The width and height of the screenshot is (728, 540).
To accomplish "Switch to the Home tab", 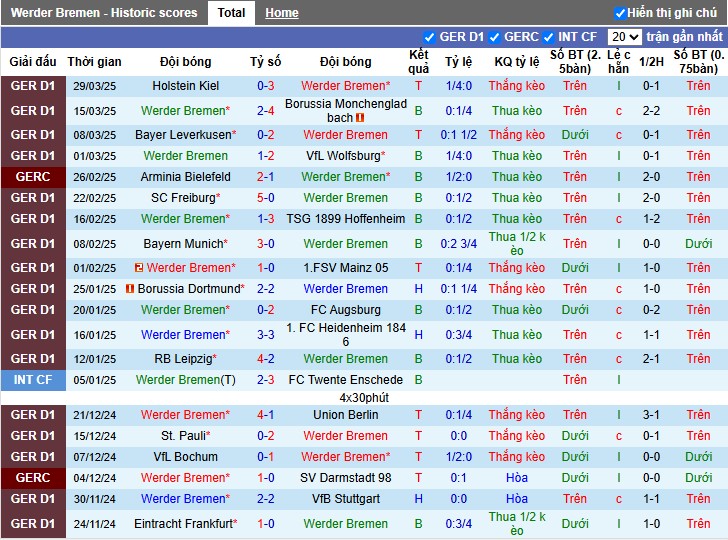I will [x=282, y=13].
